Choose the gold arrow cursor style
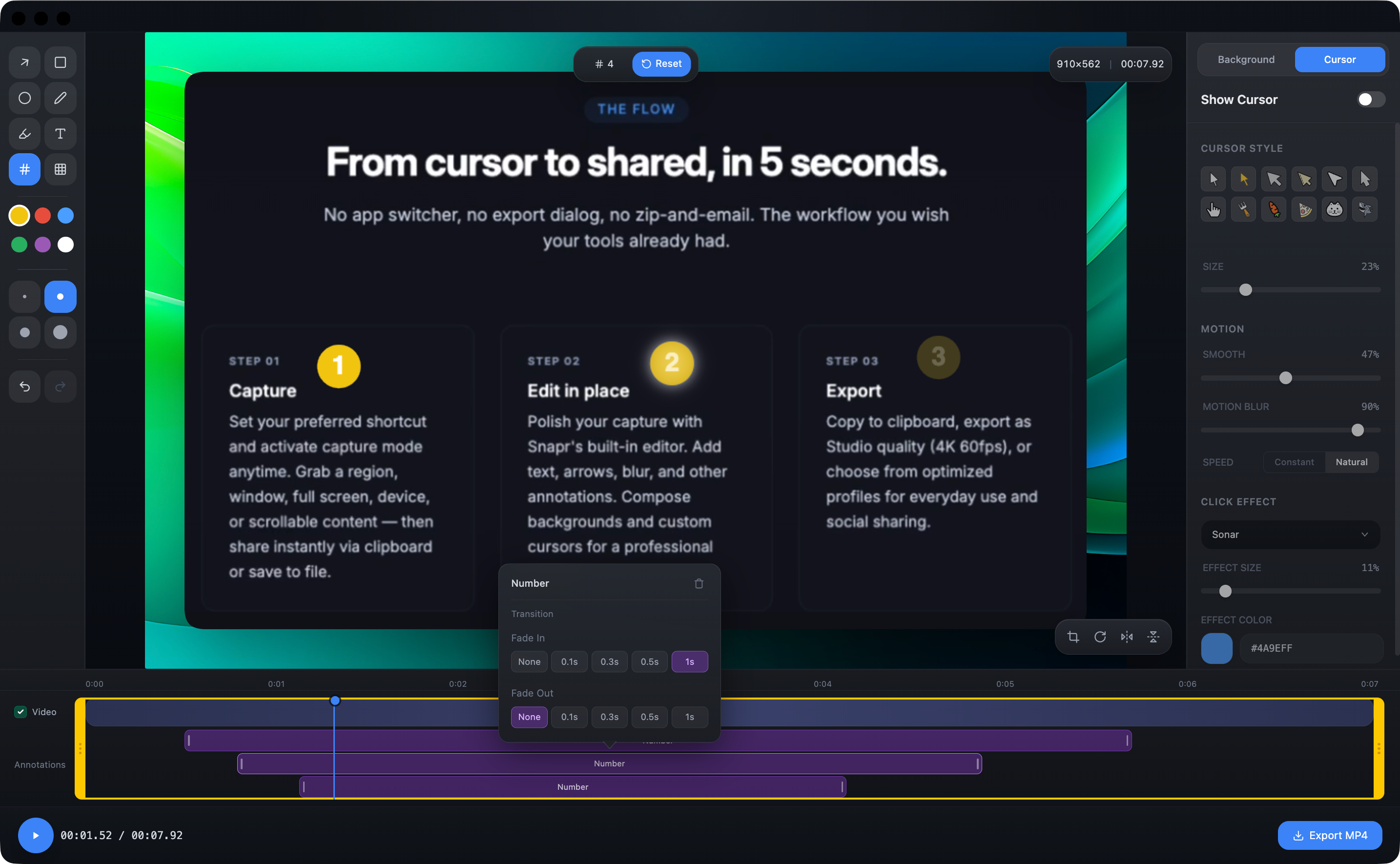The image size is (1400, 864). tap(1243, 180)
